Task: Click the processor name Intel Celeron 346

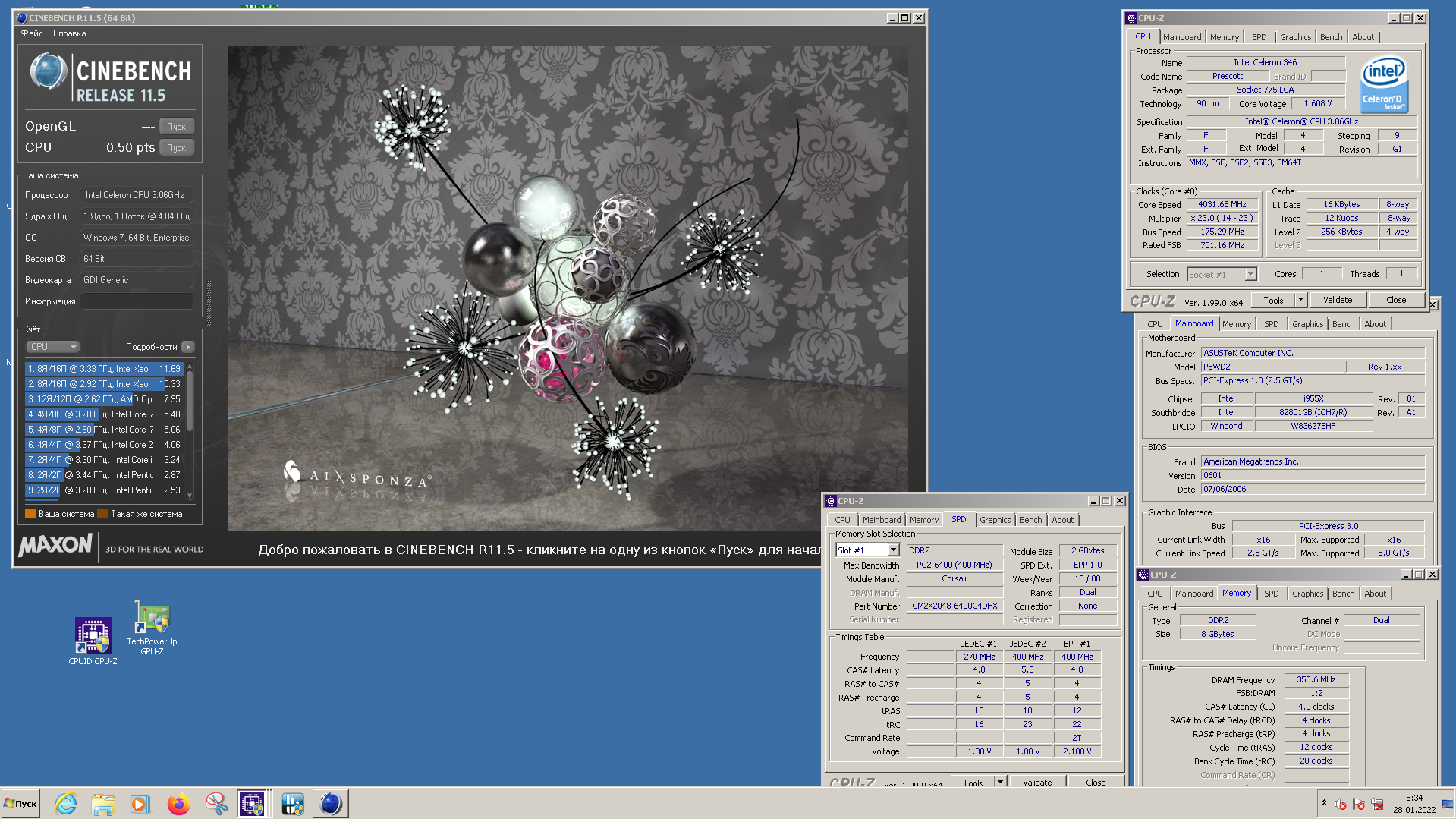Action: (1265, 62)
